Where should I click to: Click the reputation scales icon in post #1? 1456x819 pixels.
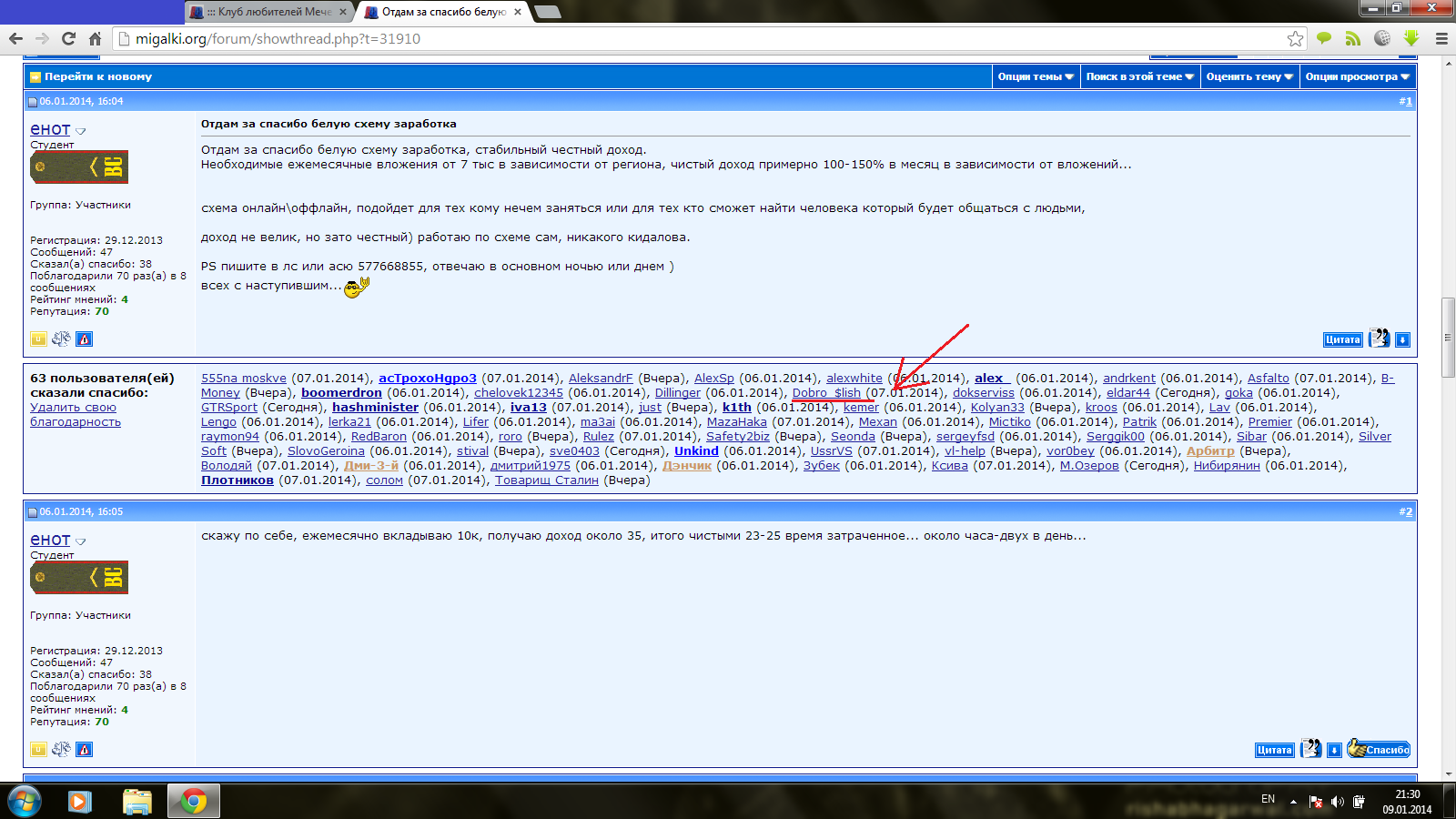click(61, 339)
